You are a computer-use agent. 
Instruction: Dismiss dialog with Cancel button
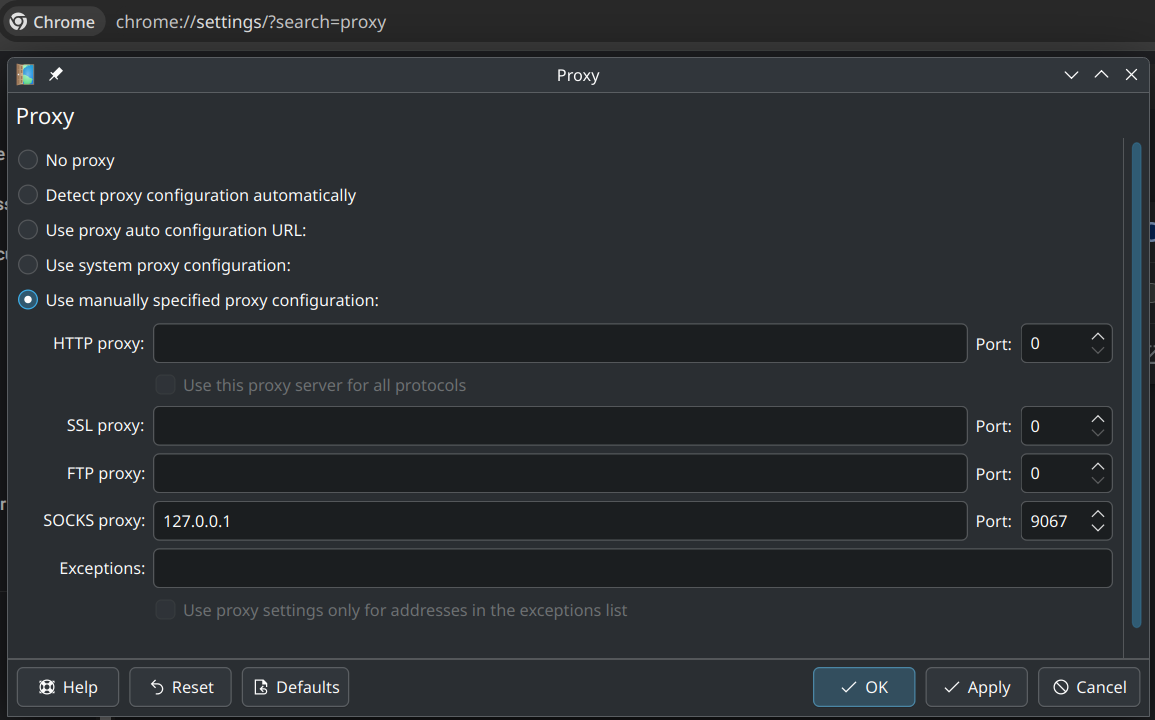1089,687
